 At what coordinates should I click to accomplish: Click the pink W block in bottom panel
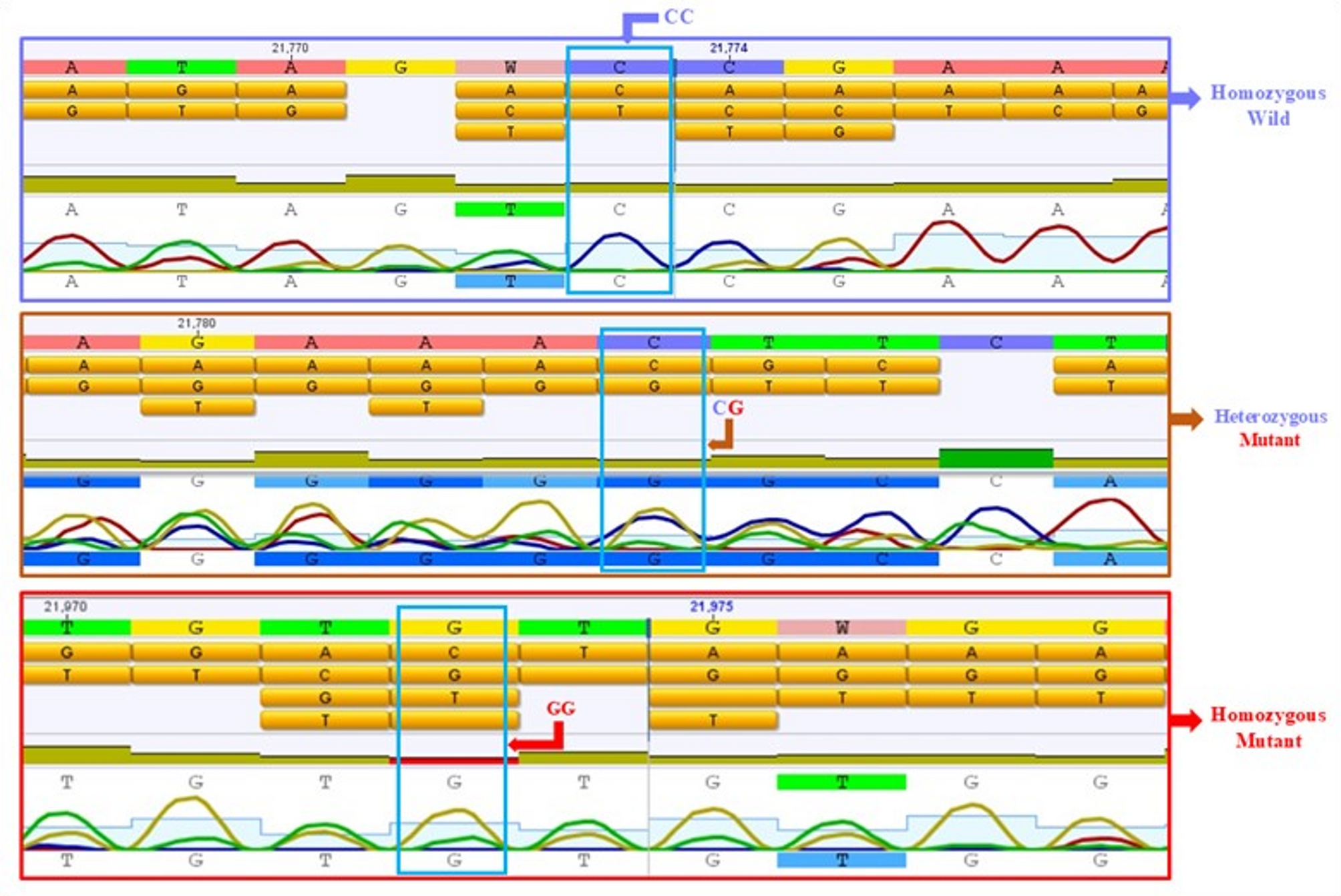tap(841, 628)
